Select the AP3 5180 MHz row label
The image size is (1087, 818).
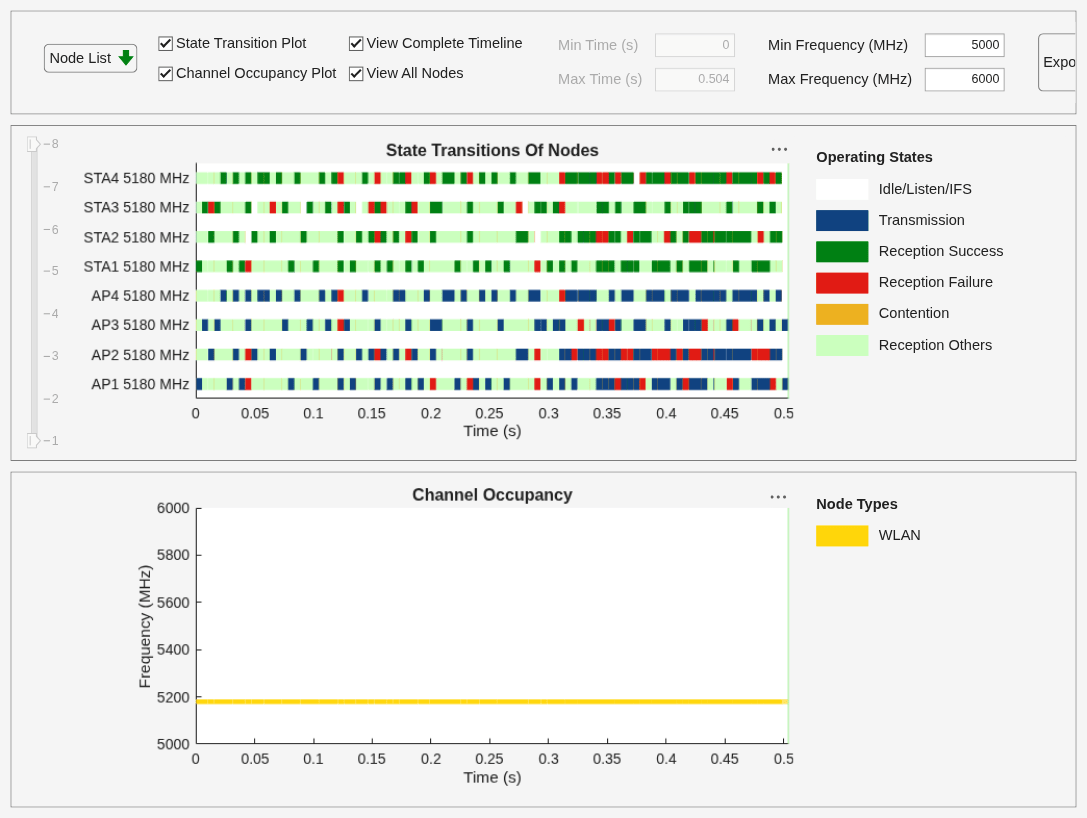point(140,325)
